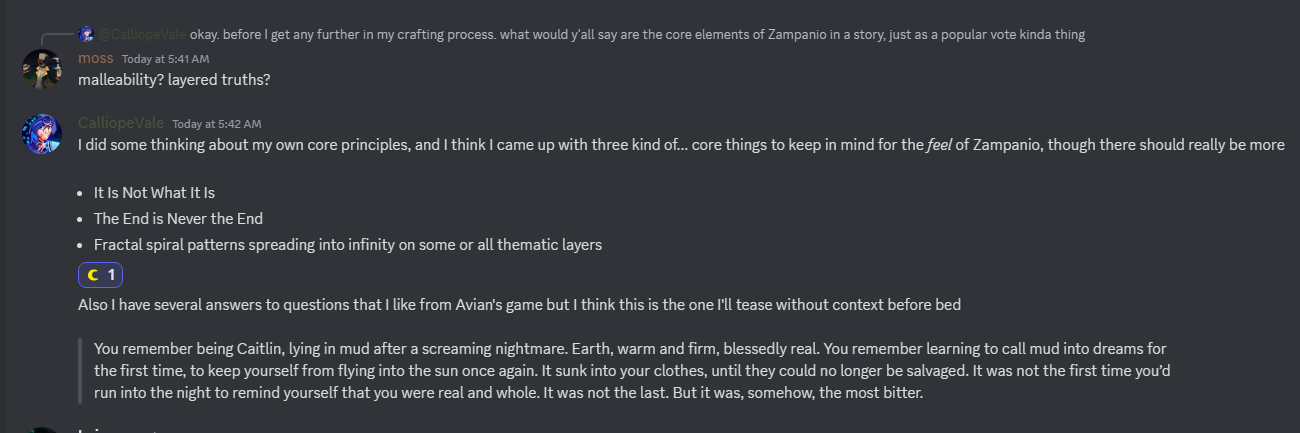
Task: Click the "Fractal spiral patterns" bullet
Action: [347, 244]
